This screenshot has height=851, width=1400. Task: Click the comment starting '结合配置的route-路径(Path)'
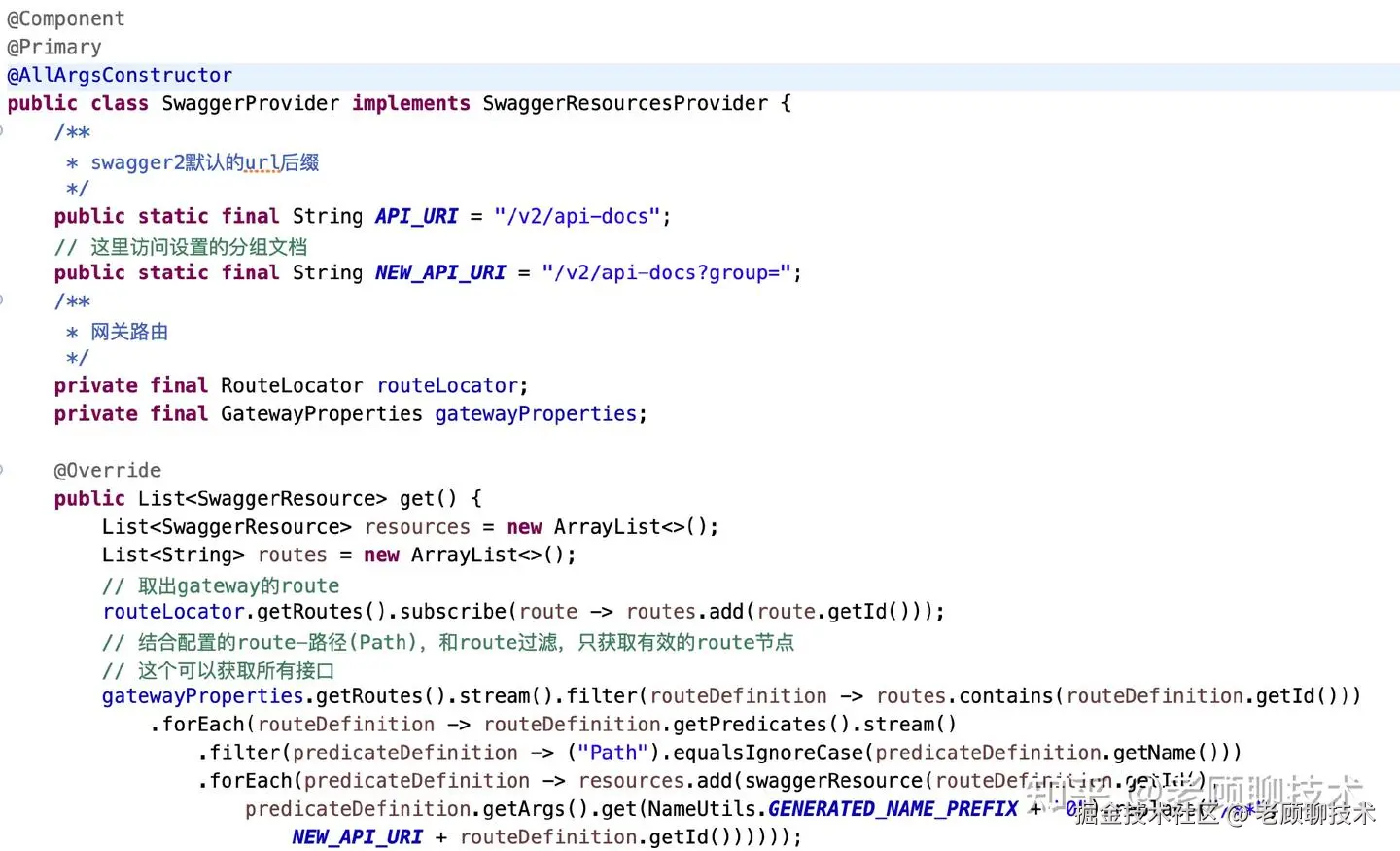[466, 642]
